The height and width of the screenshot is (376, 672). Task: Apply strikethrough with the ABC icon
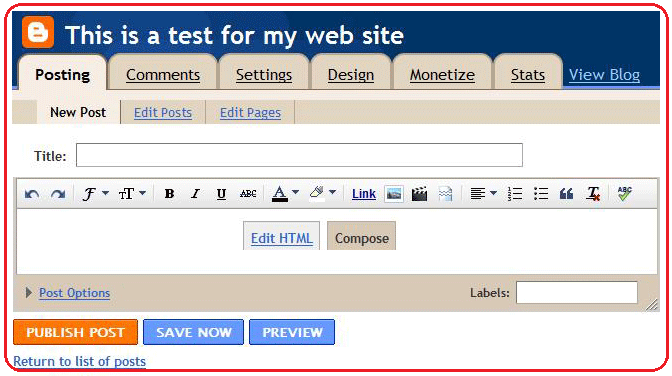click(x=248, y=194)
